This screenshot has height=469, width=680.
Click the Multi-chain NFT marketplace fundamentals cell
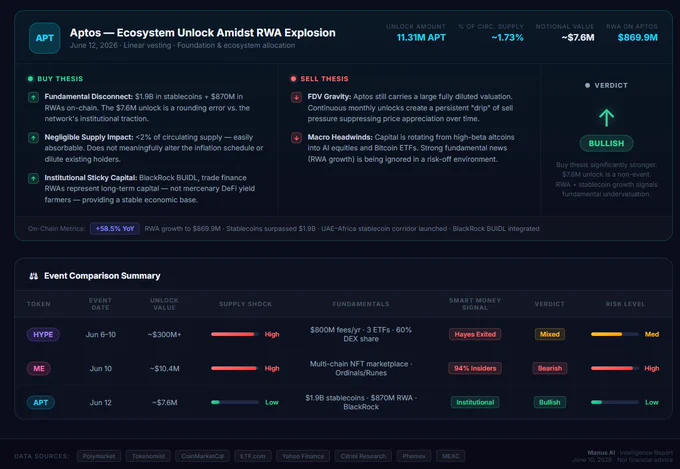click(361, 368)
